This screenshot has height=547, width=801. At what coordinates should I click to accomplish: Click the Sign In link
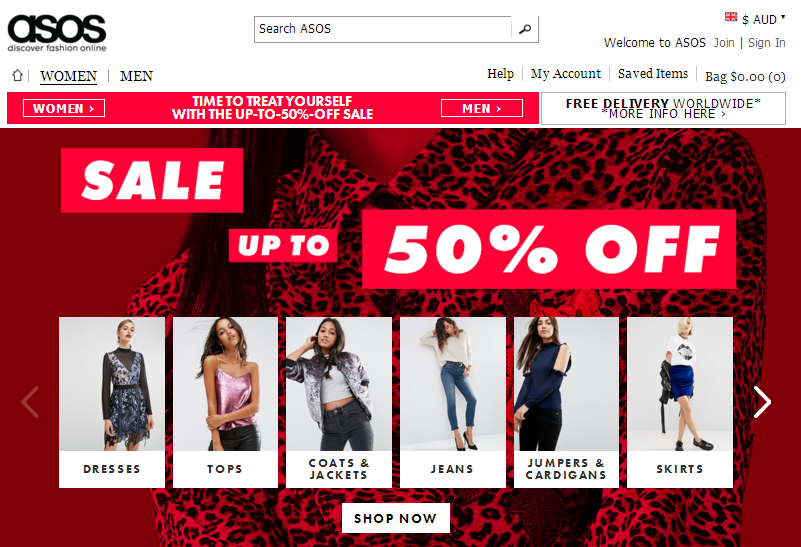767,43
